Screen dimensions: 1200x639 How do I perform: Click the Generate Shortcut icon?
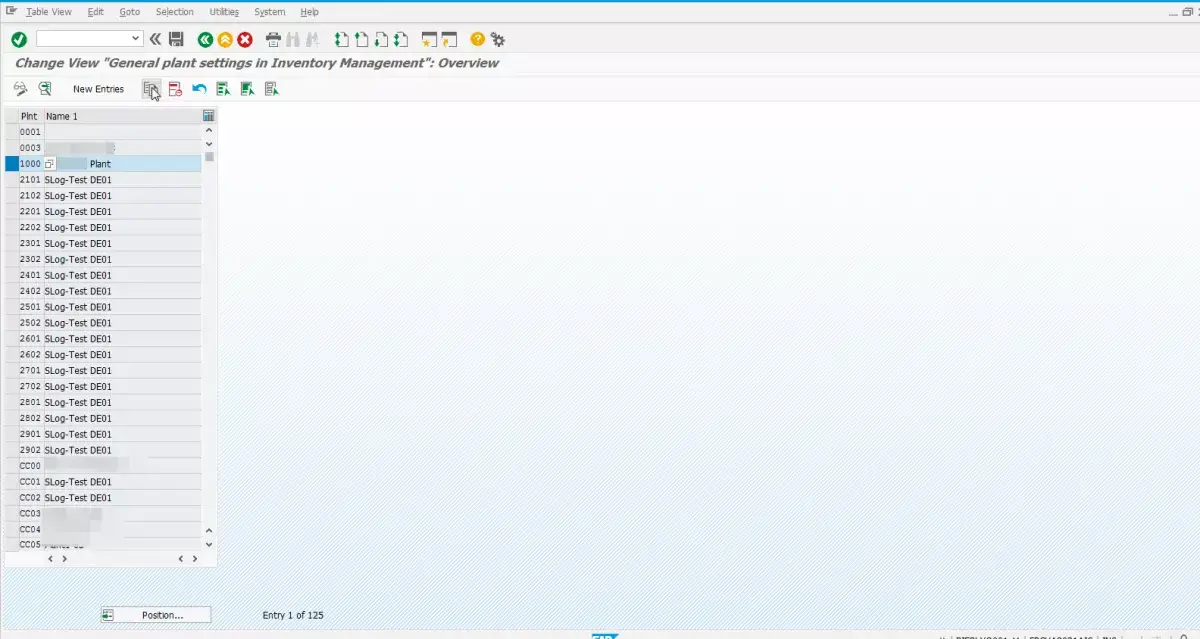(x=449, y=39)
